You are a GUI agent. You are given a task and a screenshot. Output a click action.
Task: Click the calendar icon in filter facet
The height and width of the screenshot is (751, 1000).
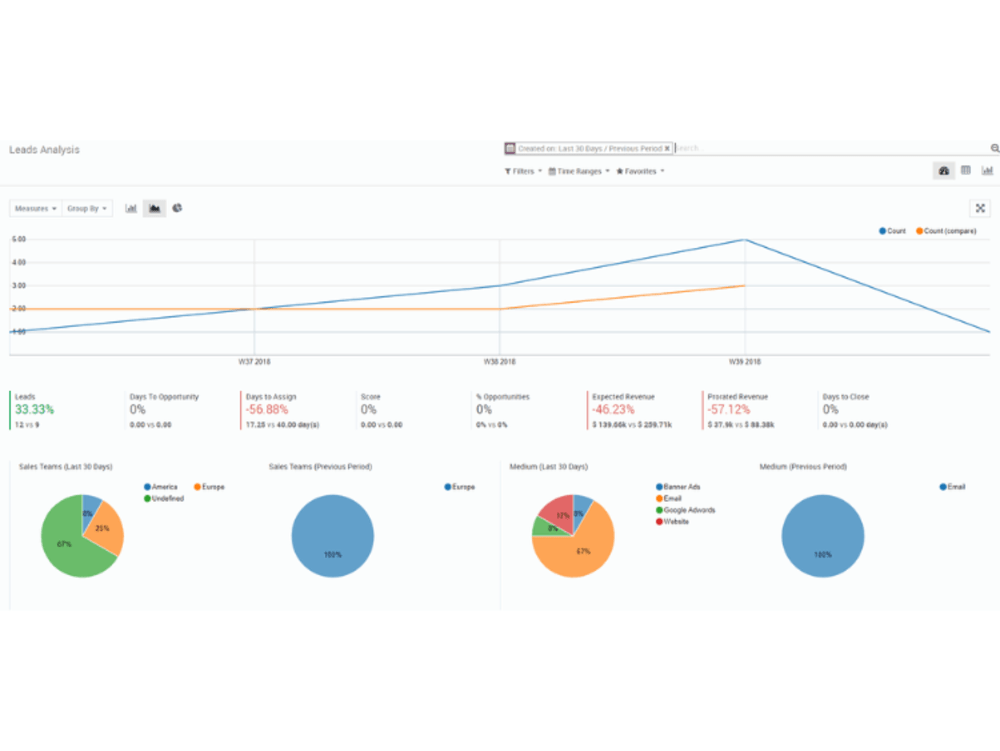(x=510, y=149)
